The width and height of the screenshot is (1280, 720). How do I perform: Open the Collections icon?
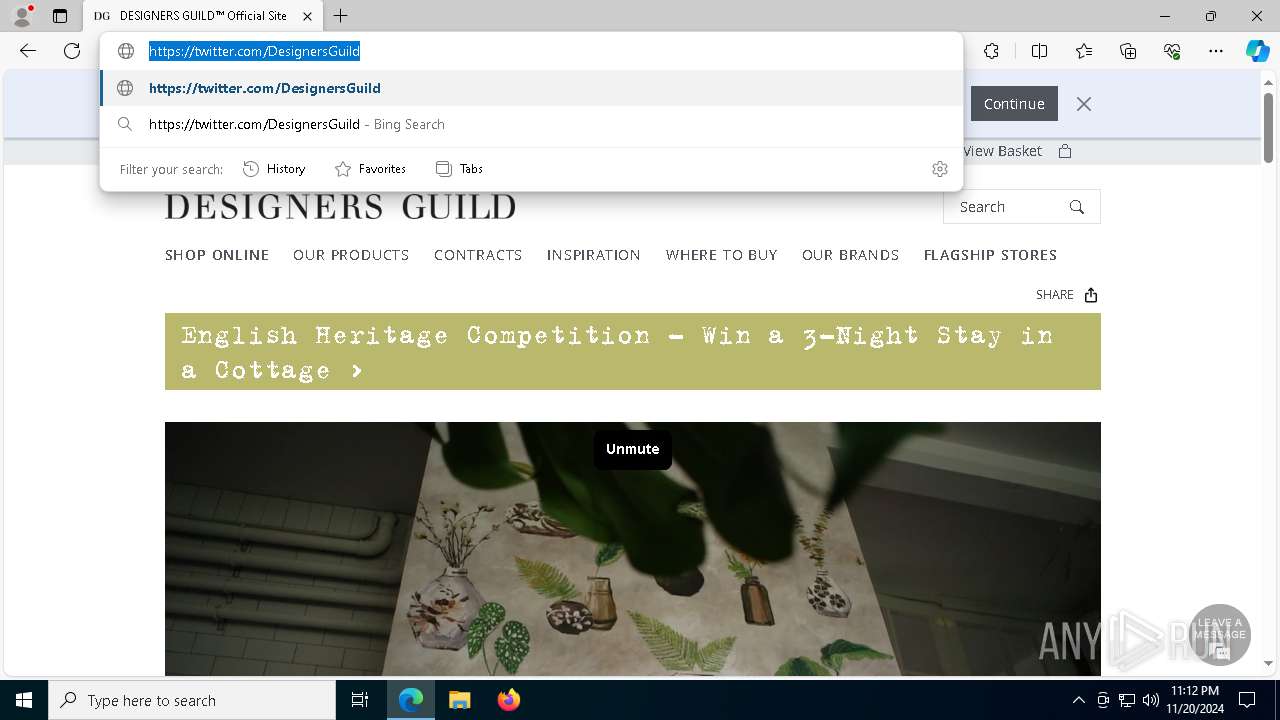[1128, 51]
